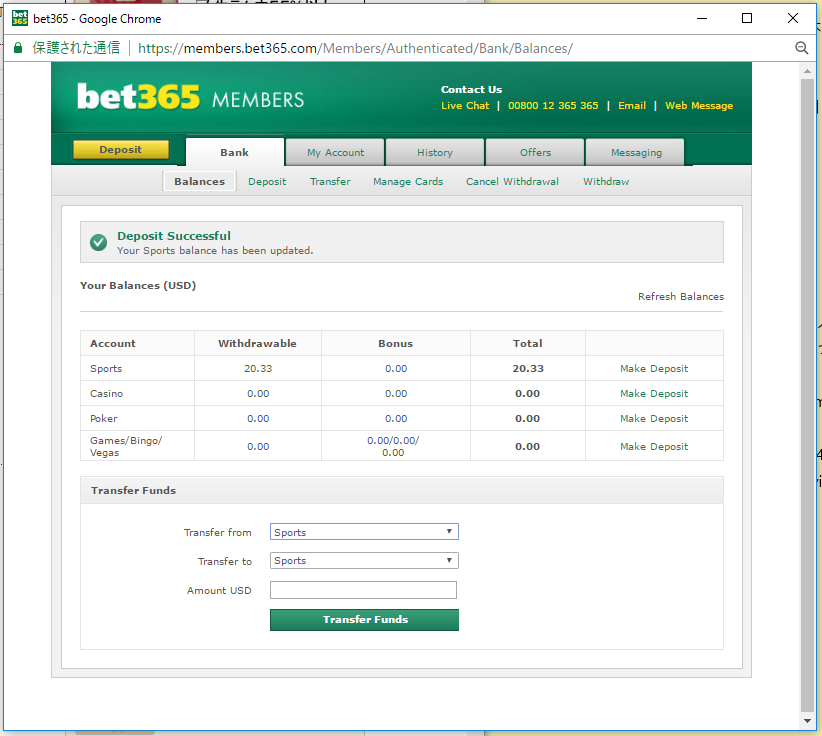Click the Your Balances (USD) heading

click(138, 286)
